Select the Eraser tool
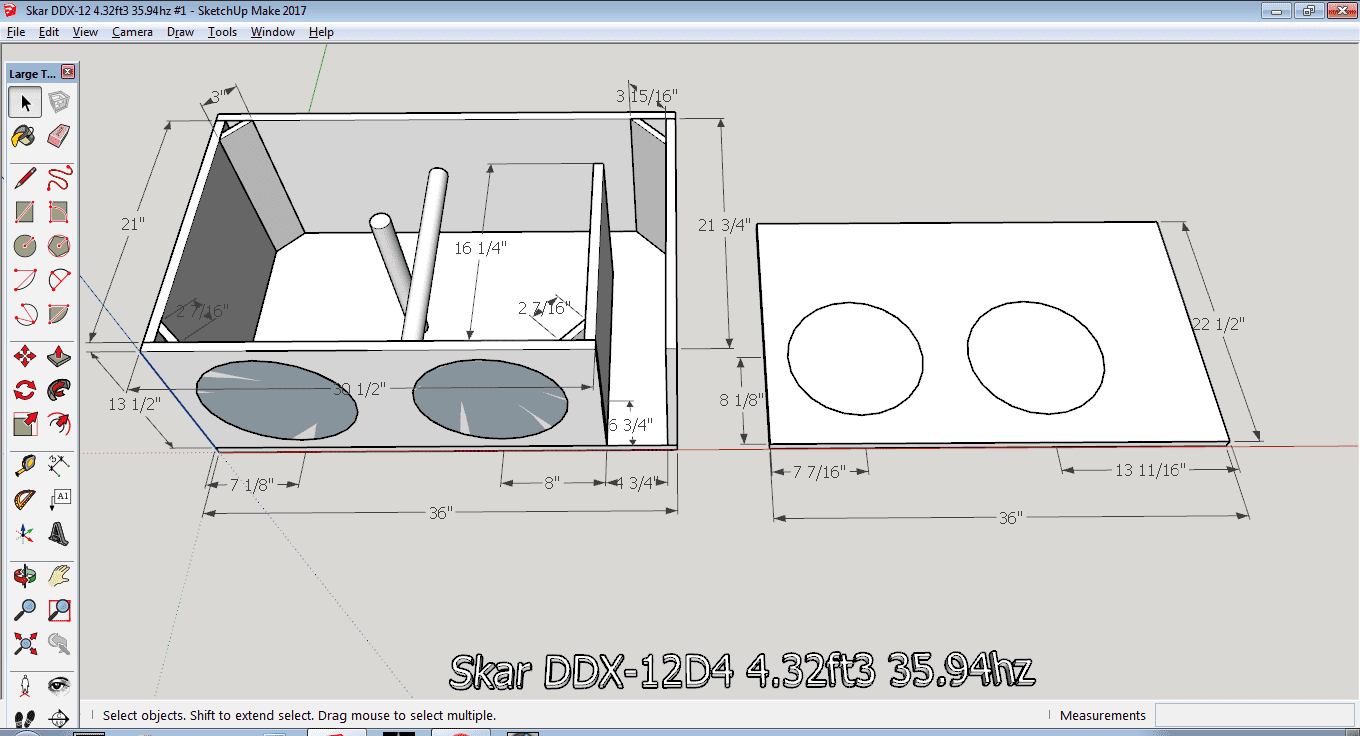This screenshot has width=1360, height=736. (59, 135)
